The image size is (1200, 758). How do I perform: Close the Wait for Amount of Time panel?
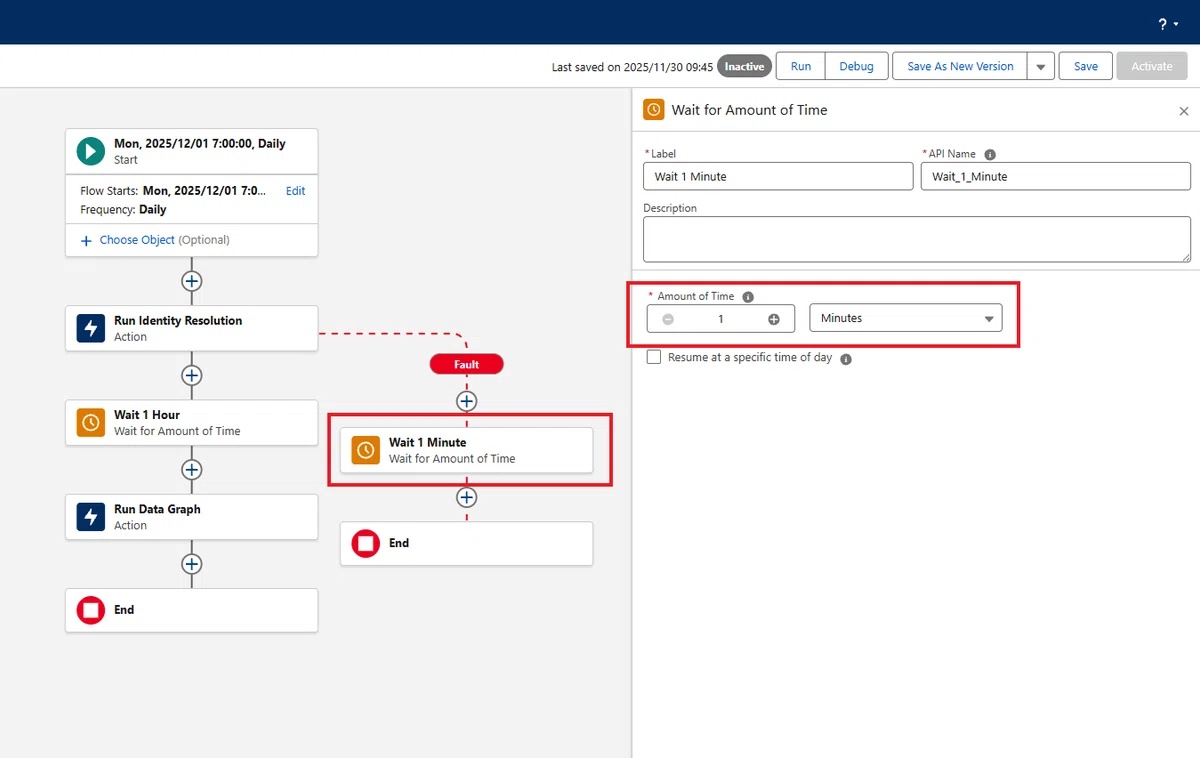point(1184,112)
